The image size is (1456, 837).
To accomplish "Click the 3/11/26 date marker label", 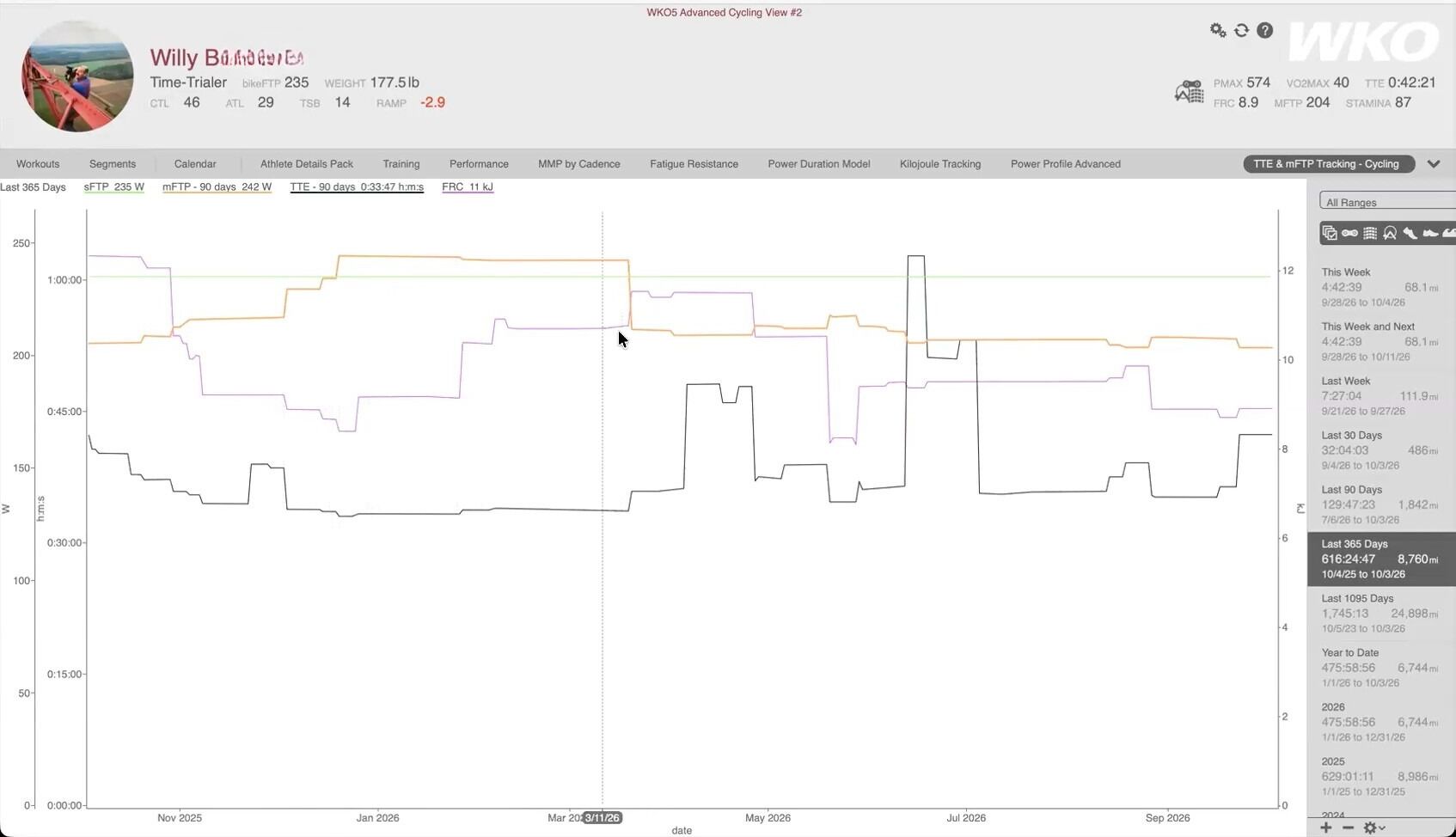I will tap(603, 818).
